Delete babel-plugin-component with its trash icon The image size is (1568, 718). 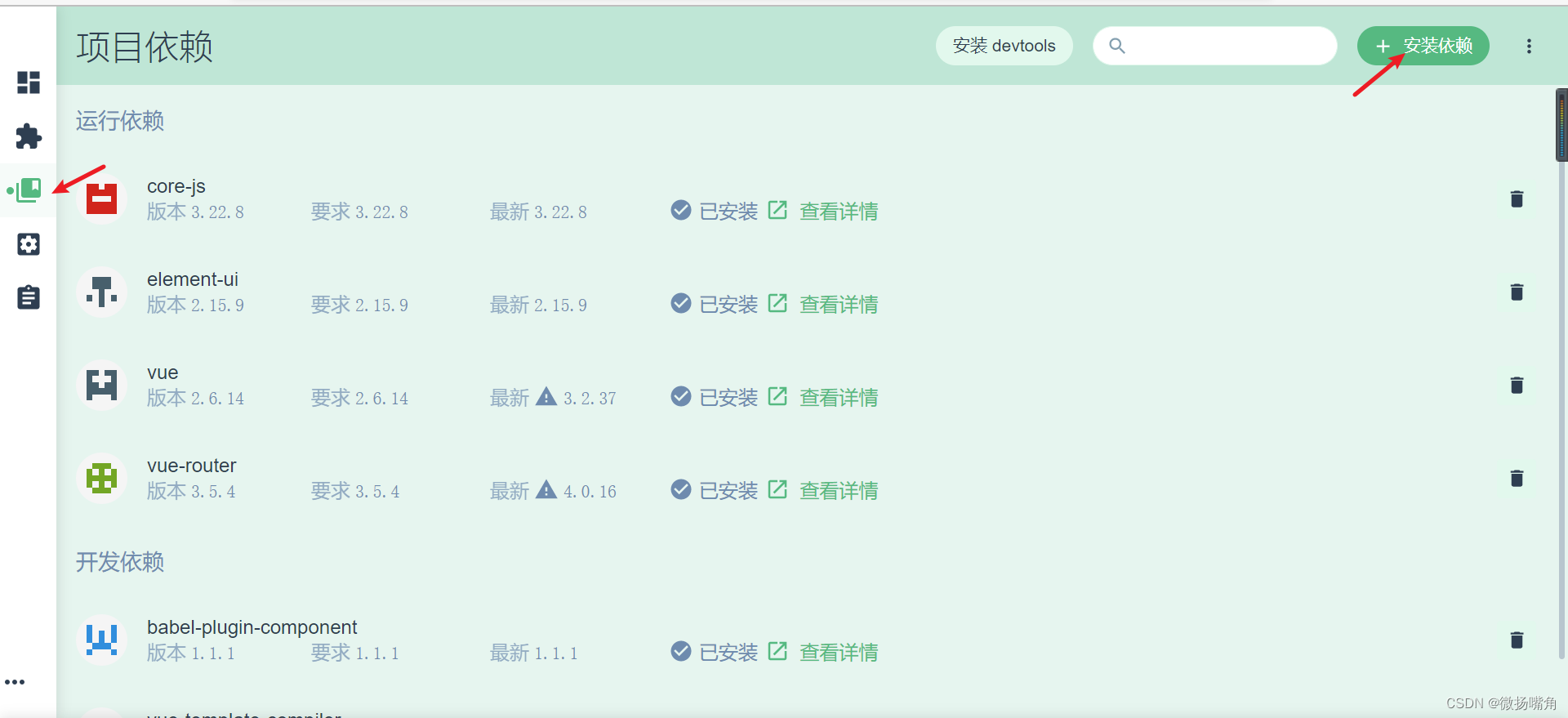1517,640
